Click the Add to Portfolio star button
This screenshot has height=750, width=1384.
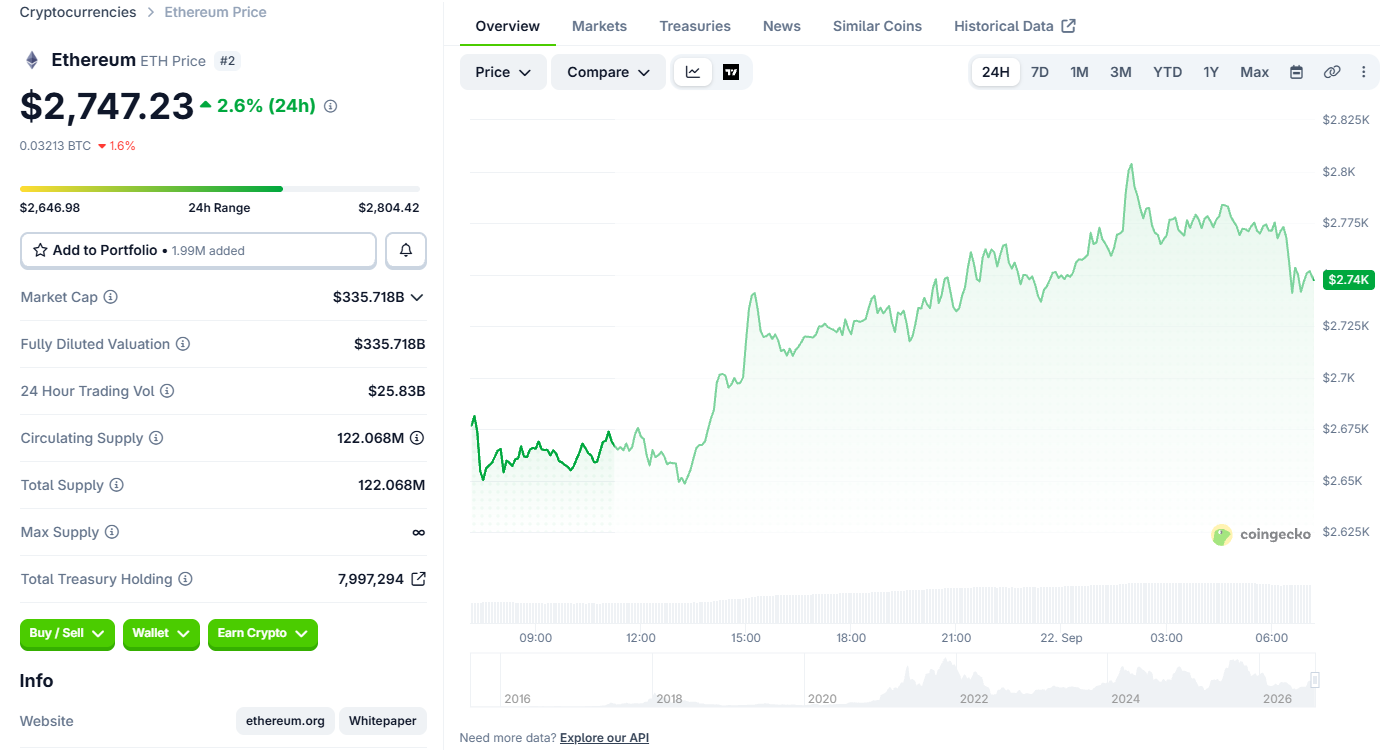[x=198, y=250]
